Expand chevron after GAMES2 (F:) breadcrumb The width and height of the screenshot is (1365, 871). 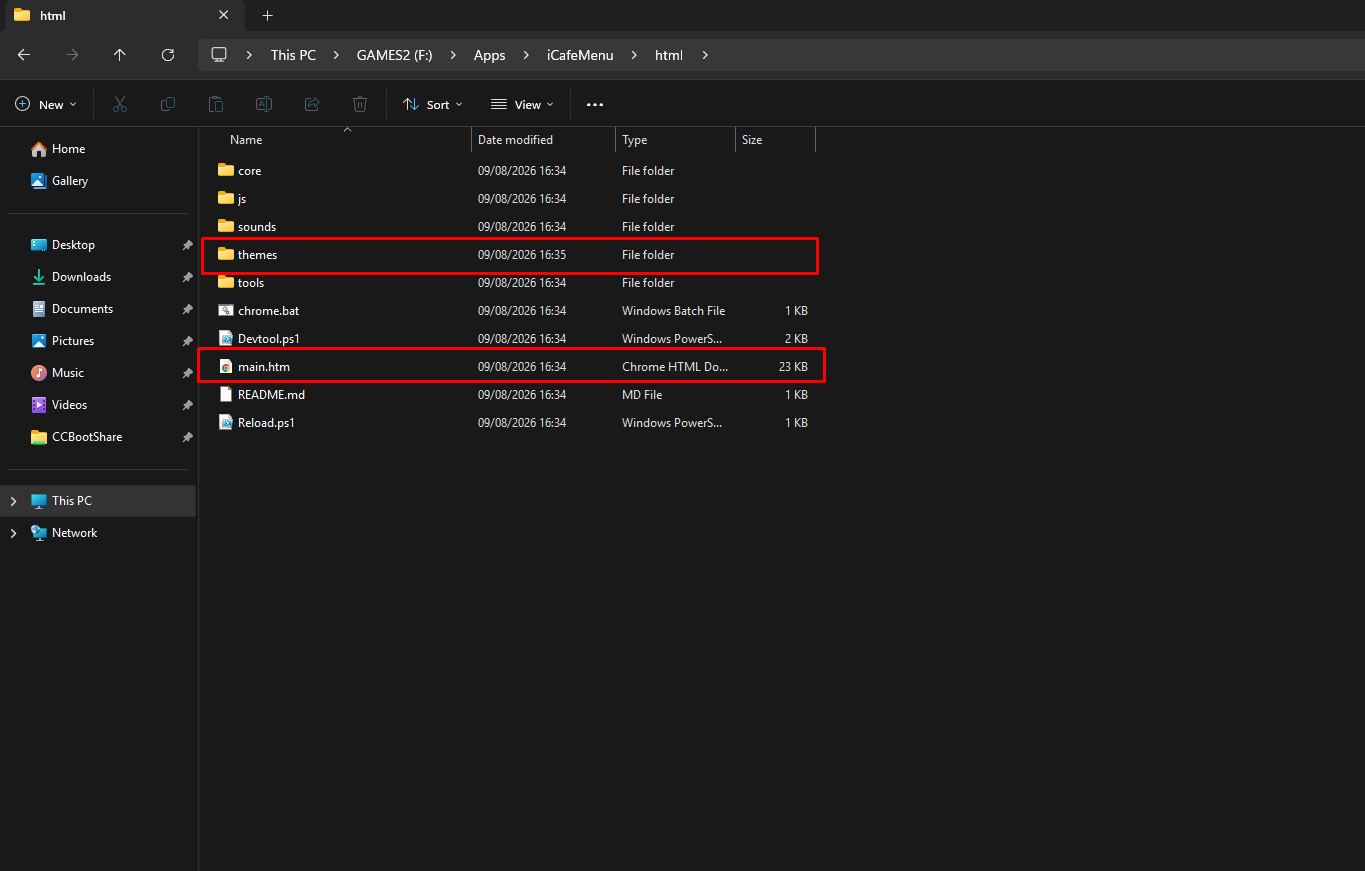453,55
